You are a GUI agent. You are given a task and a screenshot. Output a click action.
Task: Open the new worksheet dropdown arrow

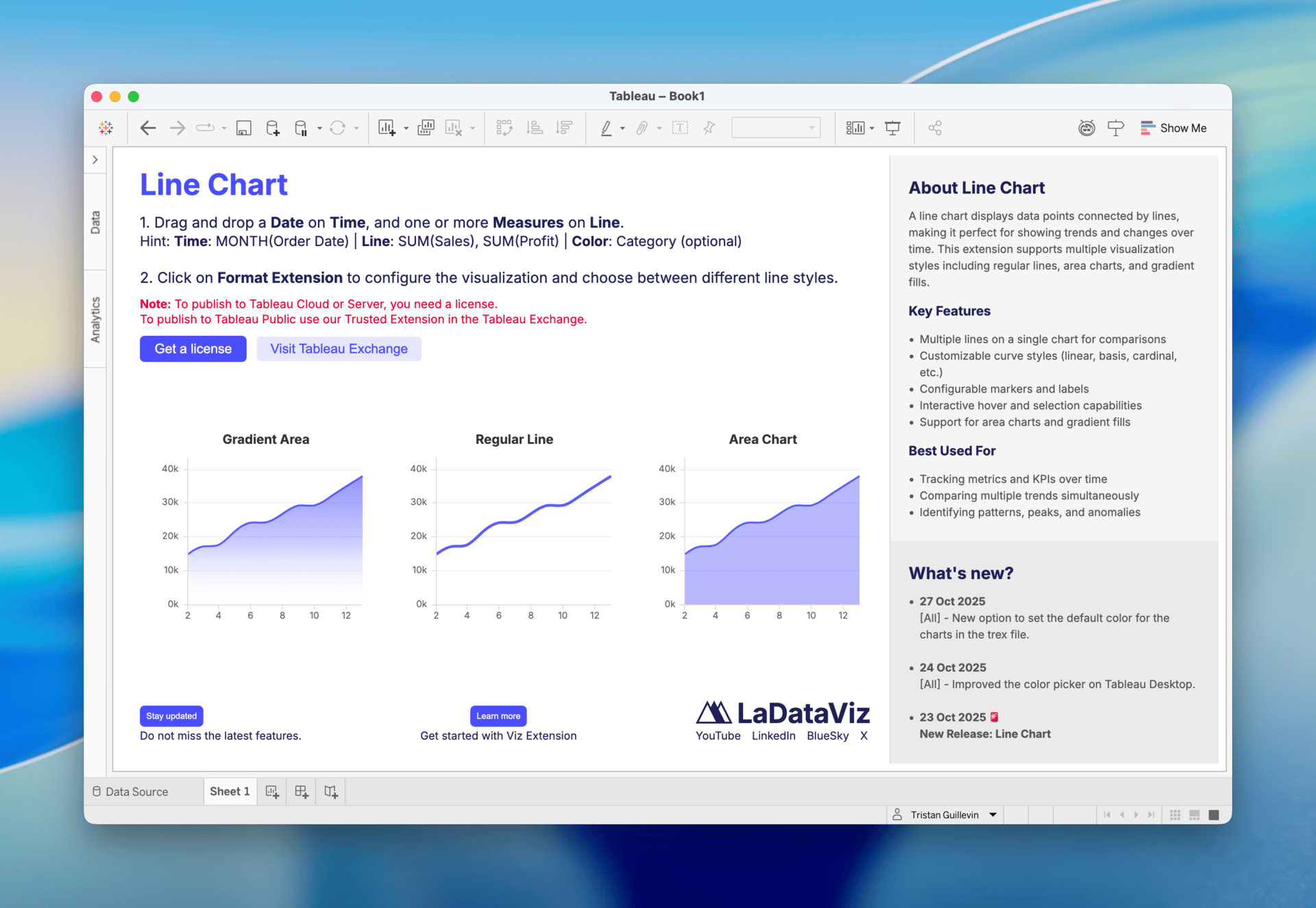(x=406, y=128)
